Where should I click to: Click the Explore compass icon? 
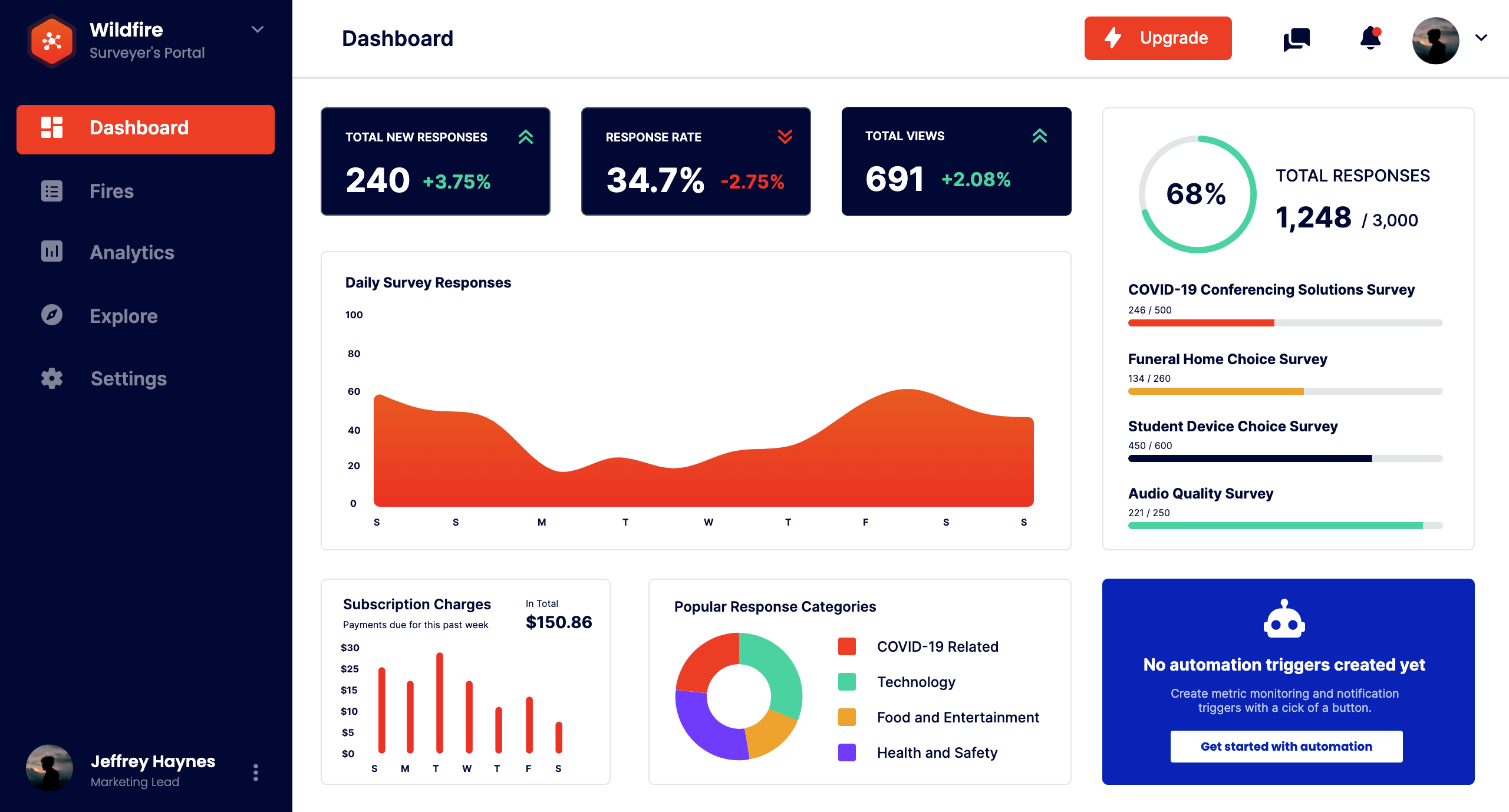point(52,315)
